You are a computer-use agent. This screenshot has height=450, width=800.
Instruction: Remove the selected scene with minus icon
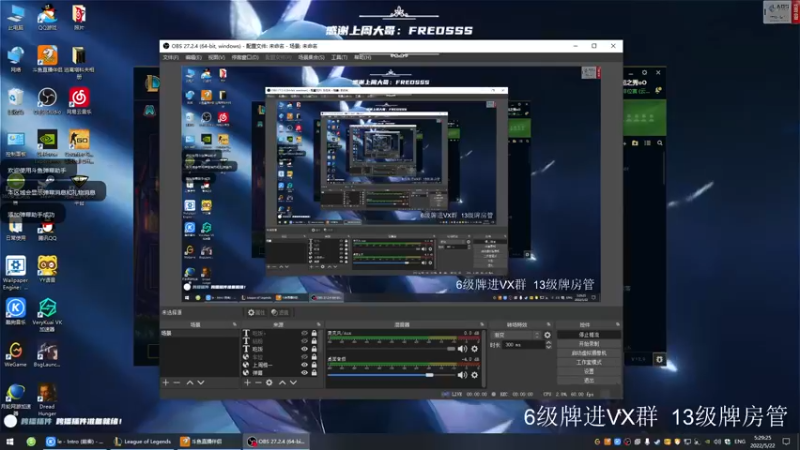177,382
